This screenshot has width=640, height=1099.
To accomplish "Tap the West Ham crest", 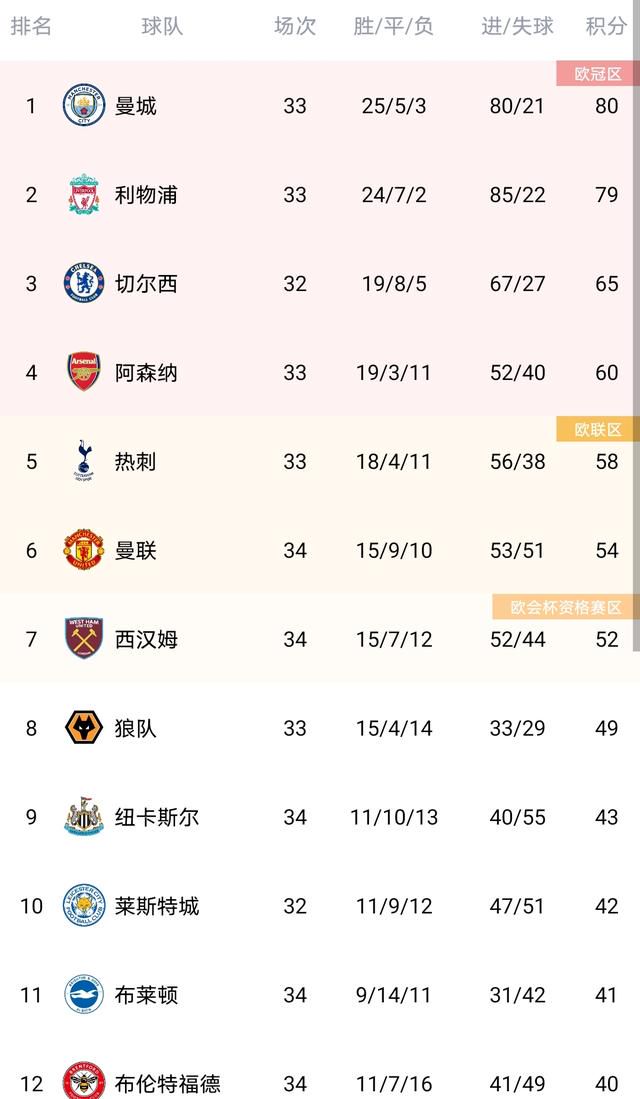I will point(83,638).
